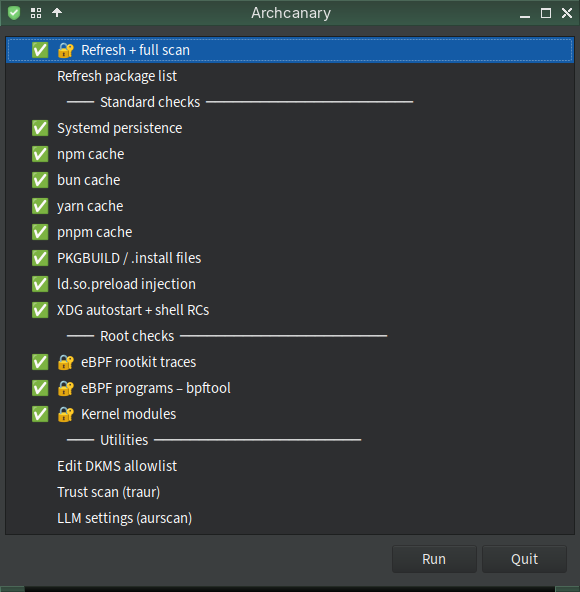The width and height of the screenshot is (580, 592).
Task: Select 'Systemd persistence' label text
Action: 120,128
